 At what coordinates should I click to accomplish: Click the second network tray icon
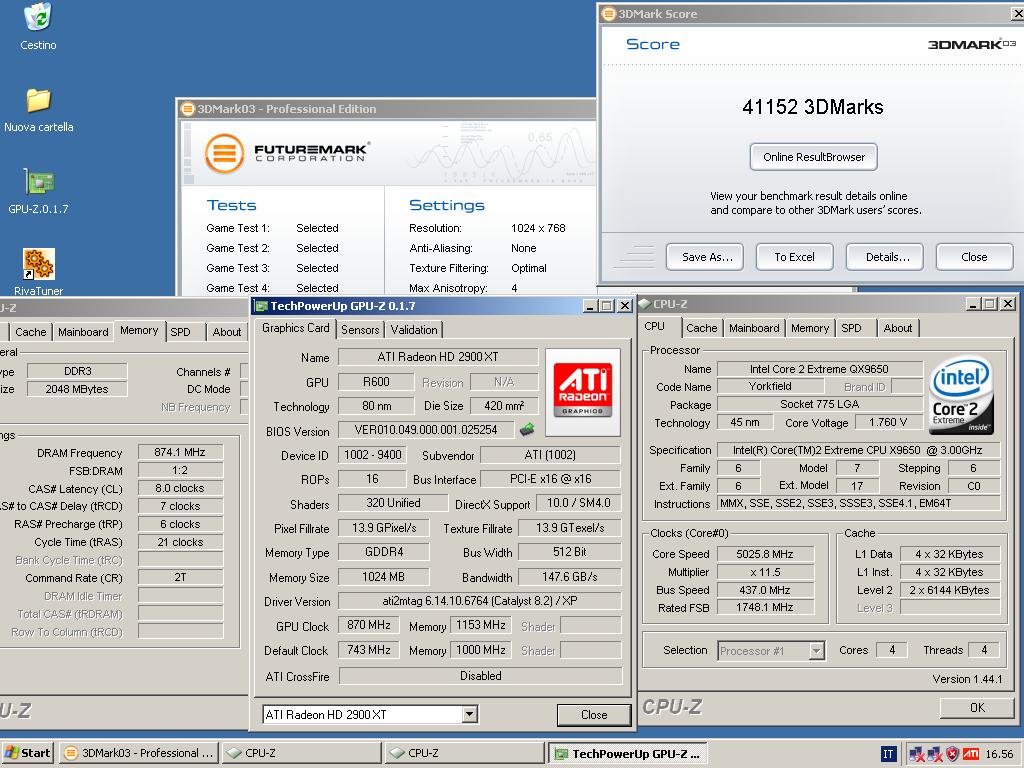pyautogui.click(x=935, y=754)
